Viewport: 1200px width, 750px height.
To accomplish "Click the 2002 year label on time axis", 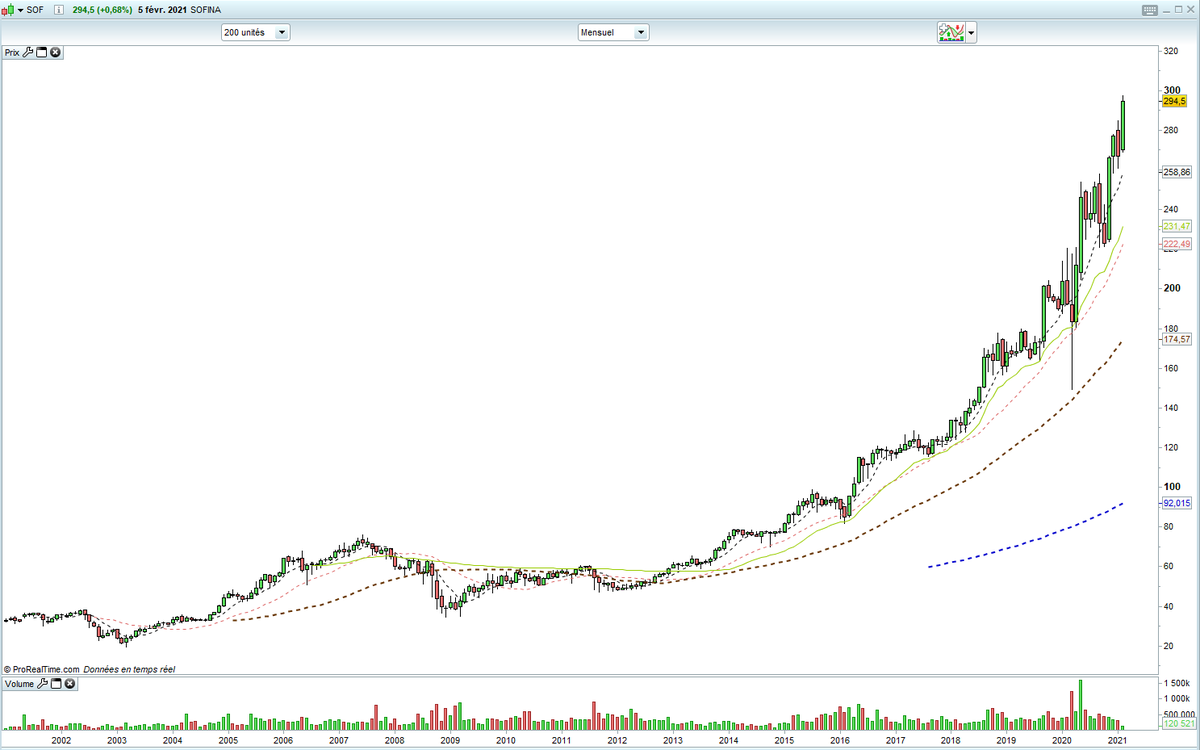I will [x=61, y=741].
